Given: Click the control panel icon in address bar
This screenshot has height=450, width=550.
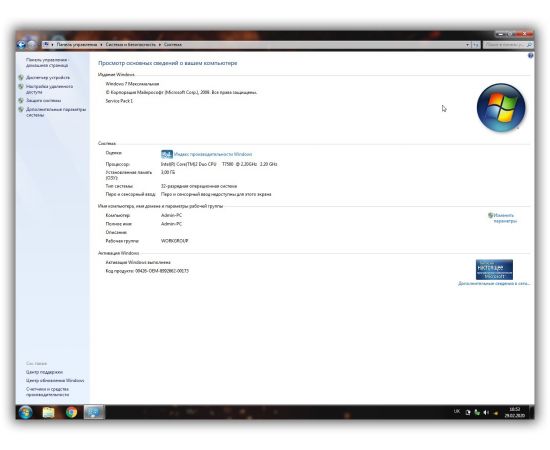Looking at the screenshot, I should (x=46, y=45).
